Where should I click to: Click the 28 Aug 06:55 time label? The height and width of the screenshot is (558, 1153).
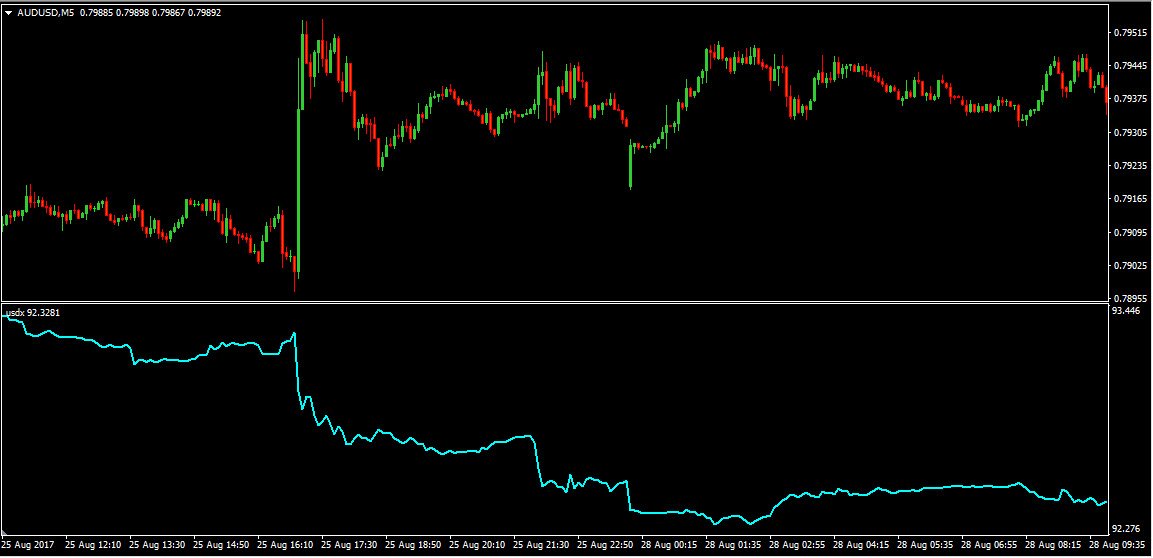[x=988, y=546]
